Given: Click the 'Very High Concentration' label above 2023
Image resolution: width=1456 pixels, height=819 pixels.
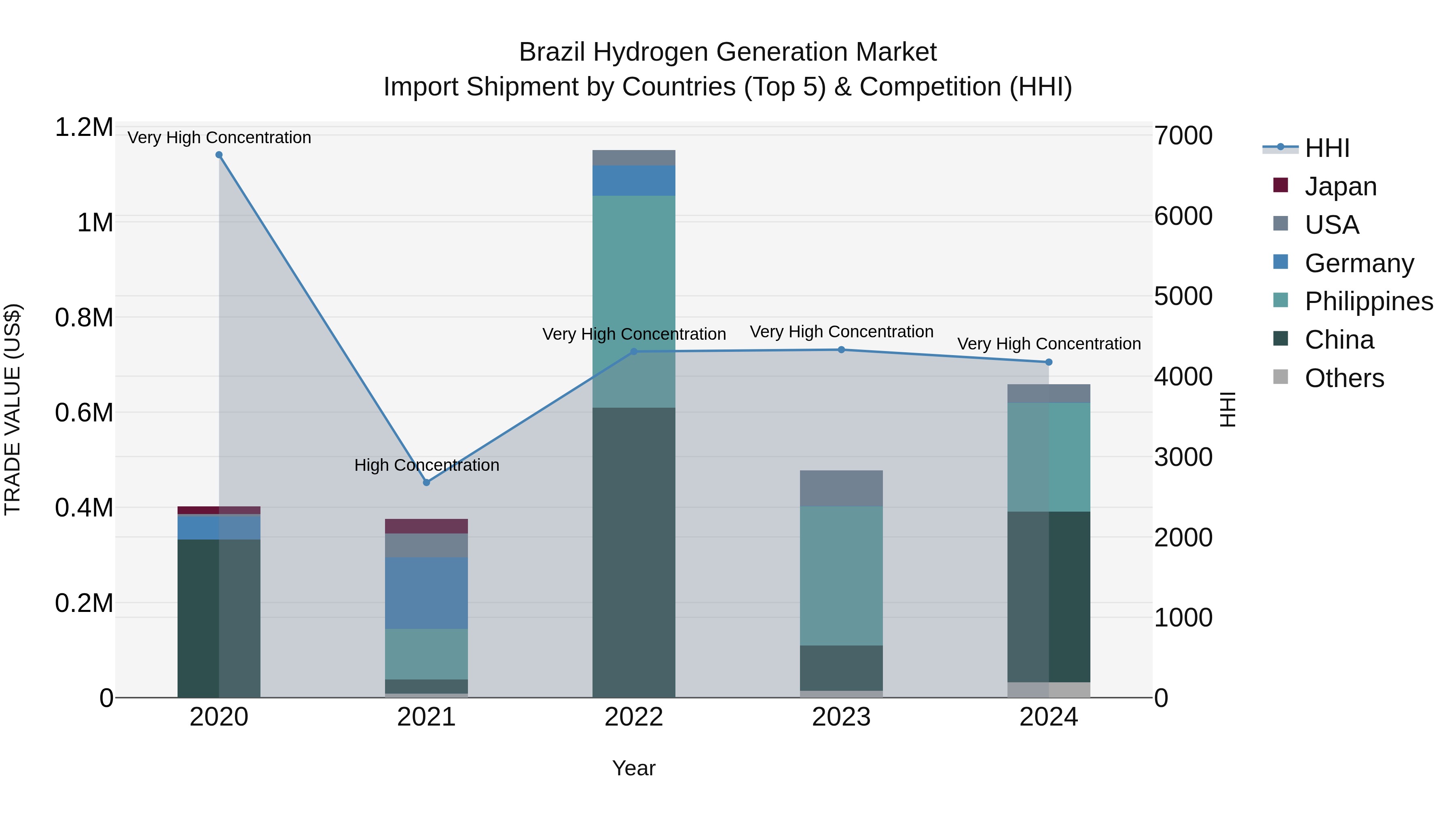Looking at the screenshot, I should [x=842, y=332].
